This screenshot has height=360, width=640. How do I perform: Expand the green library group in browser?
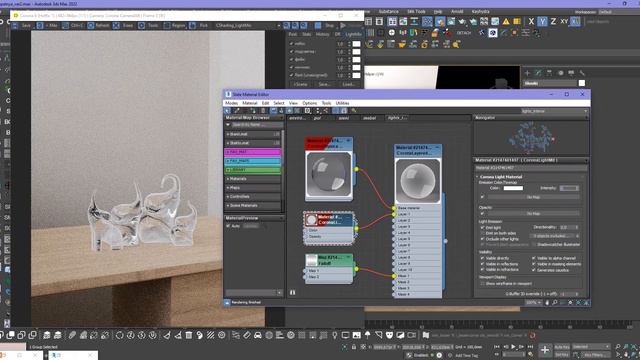[x=253, y=170]
